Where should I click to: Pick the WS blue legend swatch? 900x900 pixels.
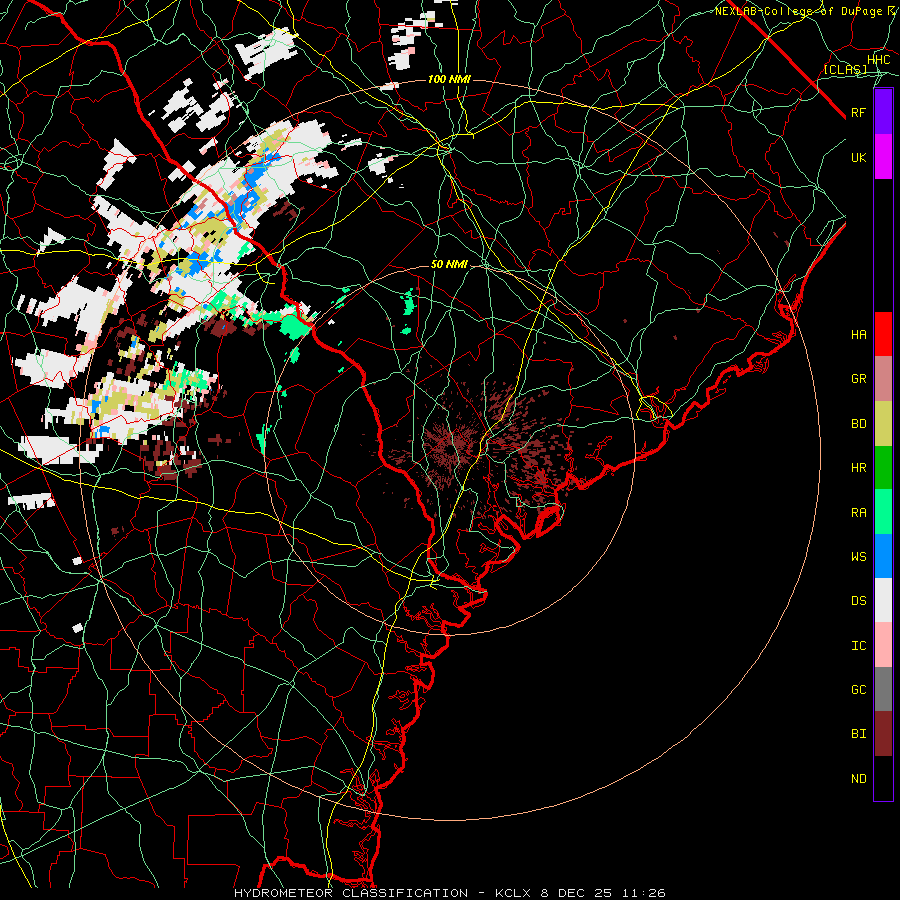click(883, 556)
